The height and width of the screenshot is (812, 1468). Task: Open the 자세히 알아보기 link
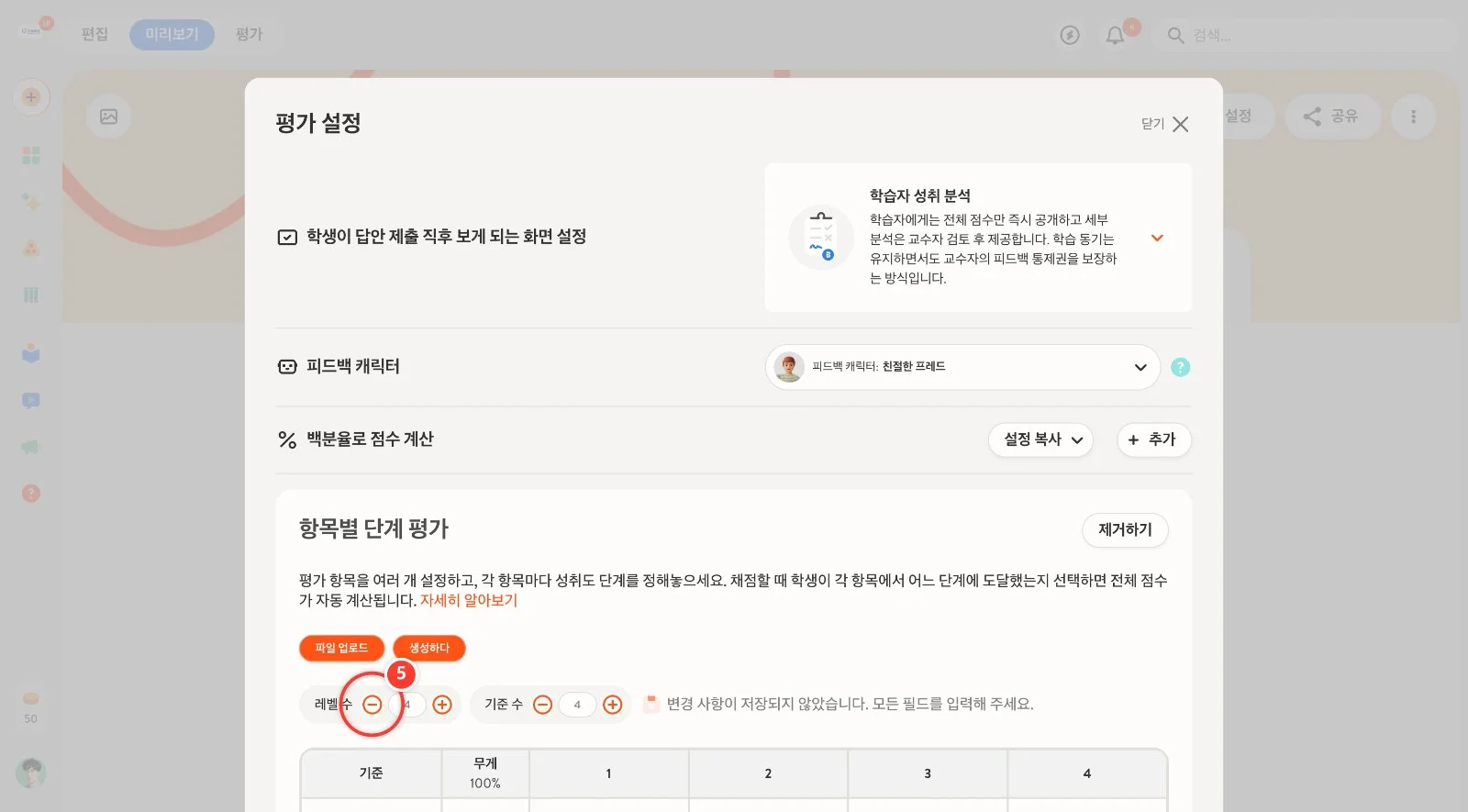point(469,600)
